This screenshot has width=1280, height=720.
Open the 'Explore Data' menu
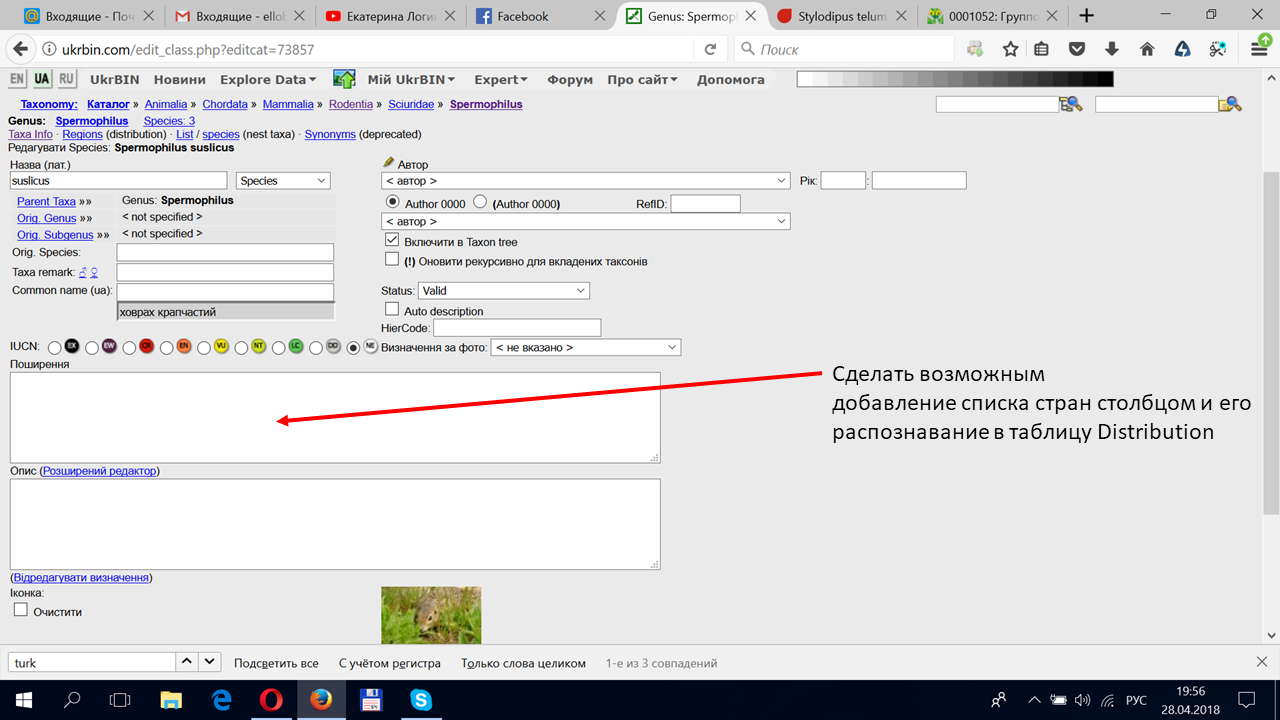(x=268, y=79)
